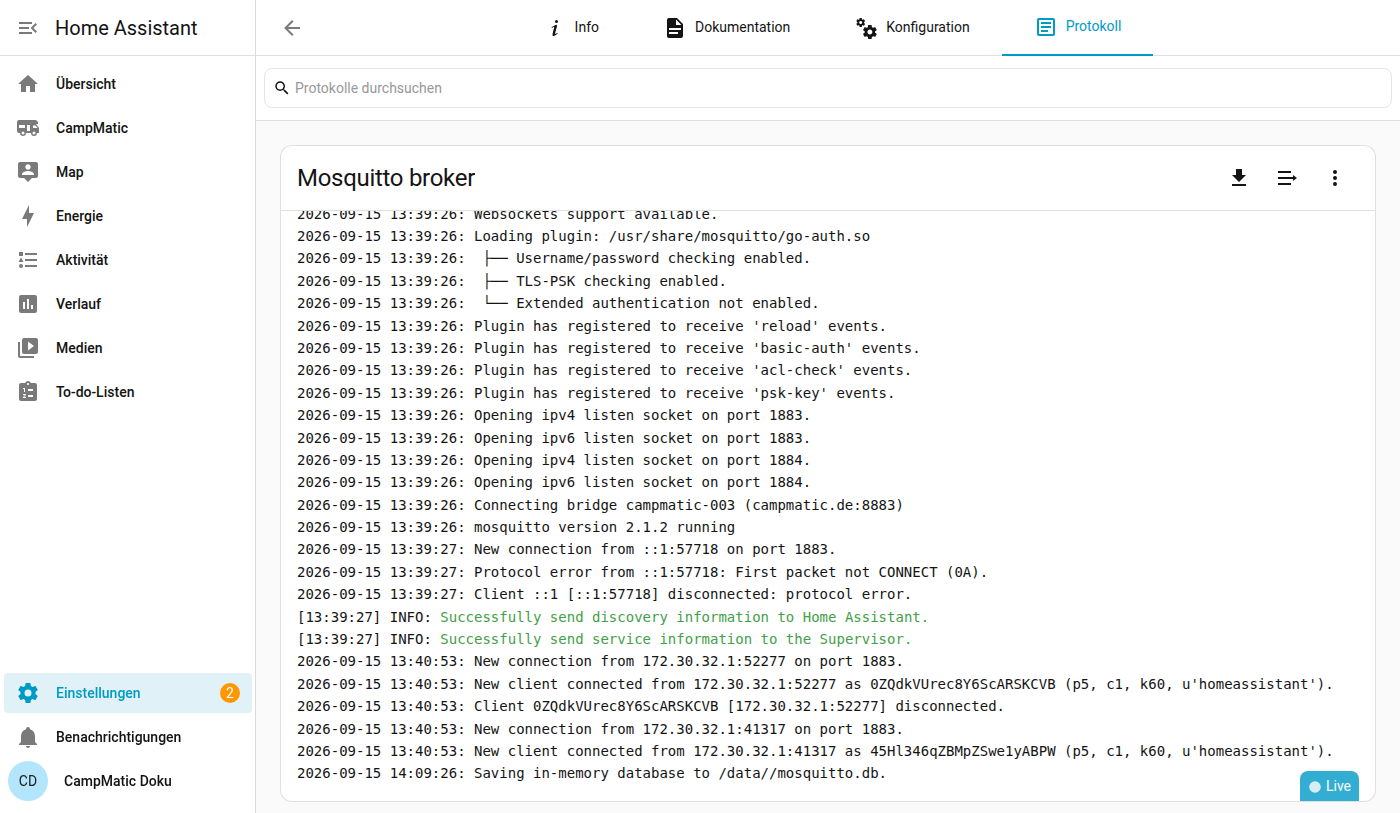This screenshot has width=1400, height=813.
Task: Select the Protokoll tab
Action: coord(1078,28)
